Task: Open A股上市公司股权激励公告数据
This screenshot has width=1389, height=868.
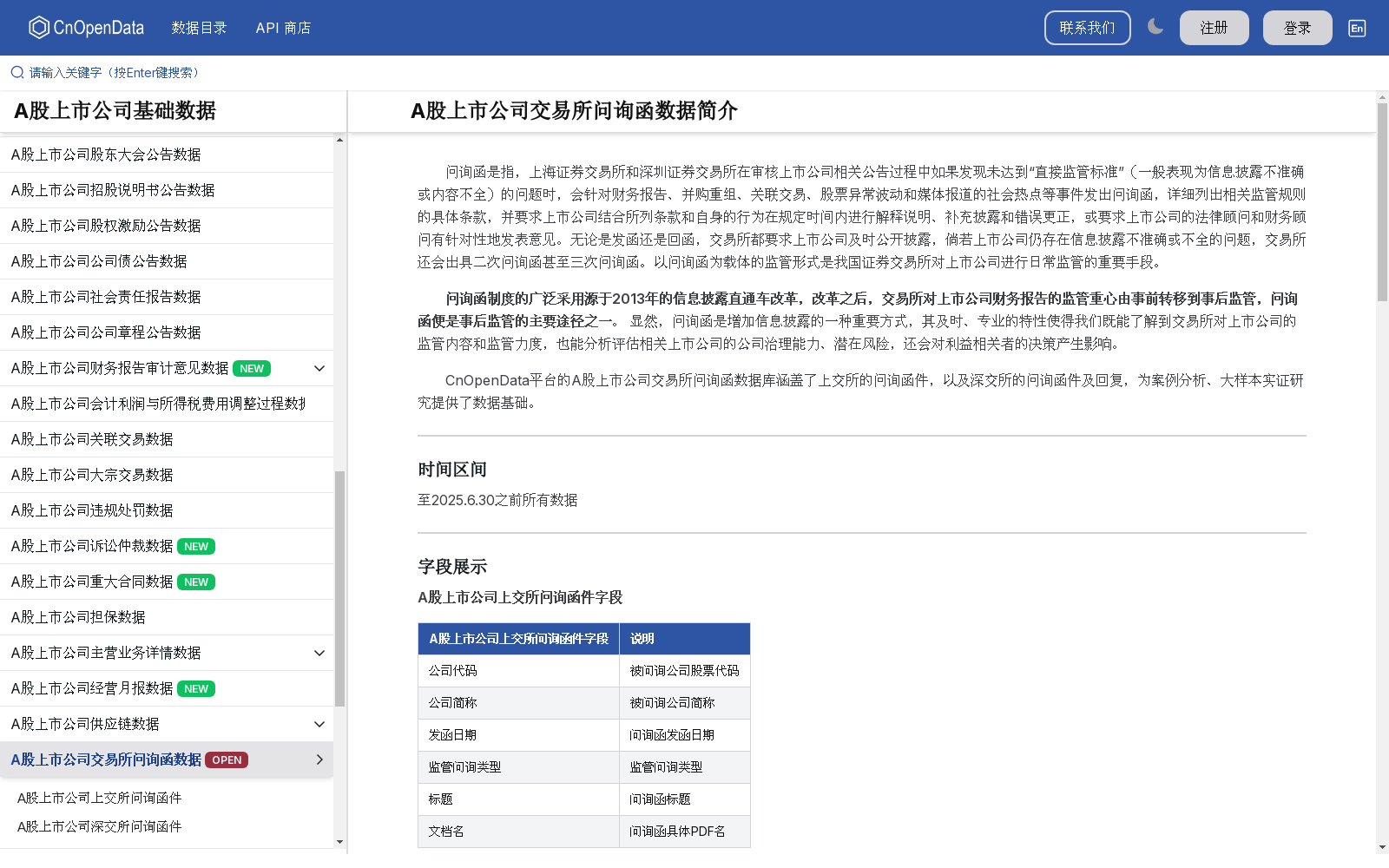Action: click(167, 226)
